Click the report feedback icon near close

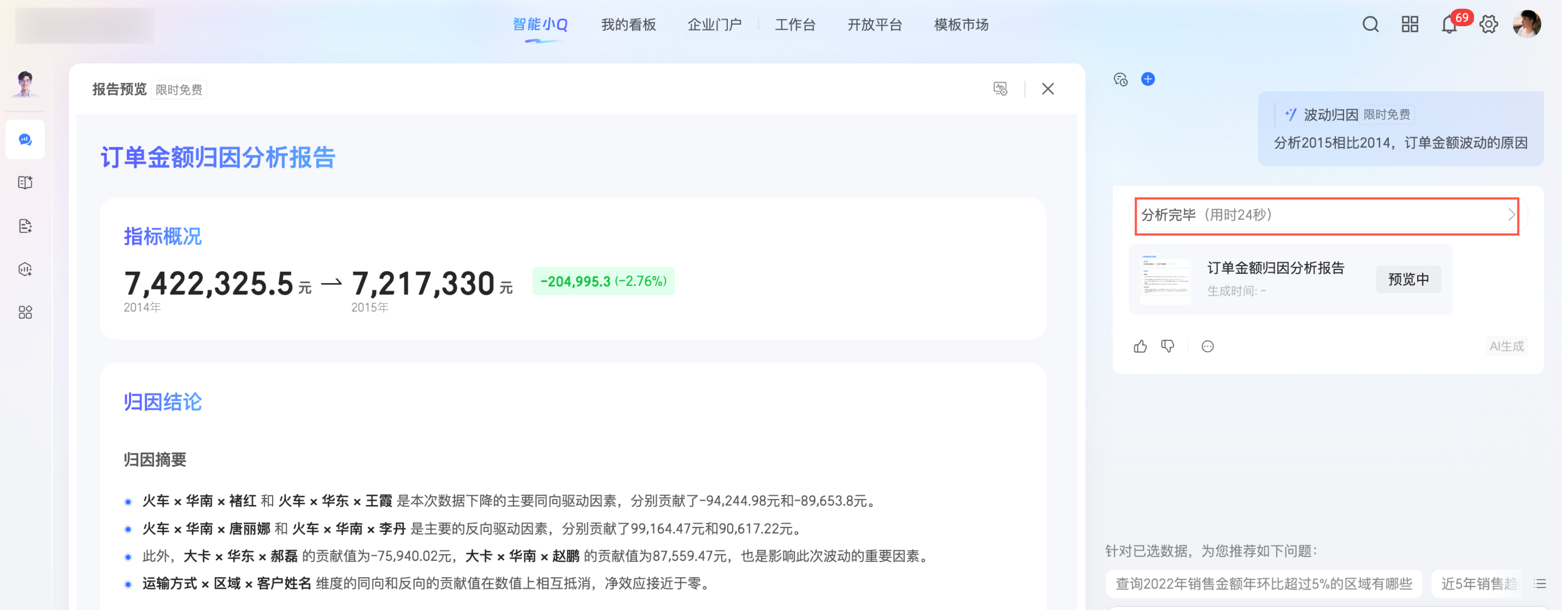(1000, 89)
